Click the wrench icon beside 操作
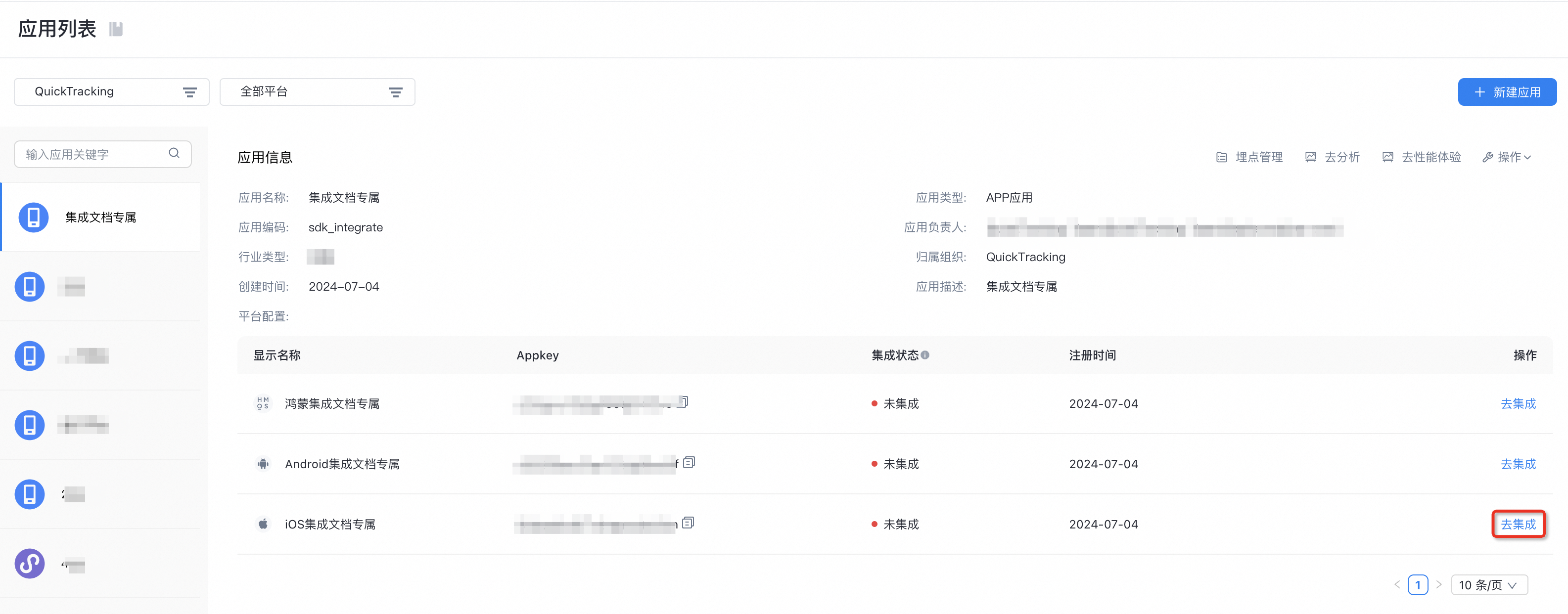 (x=1487, y=158)
